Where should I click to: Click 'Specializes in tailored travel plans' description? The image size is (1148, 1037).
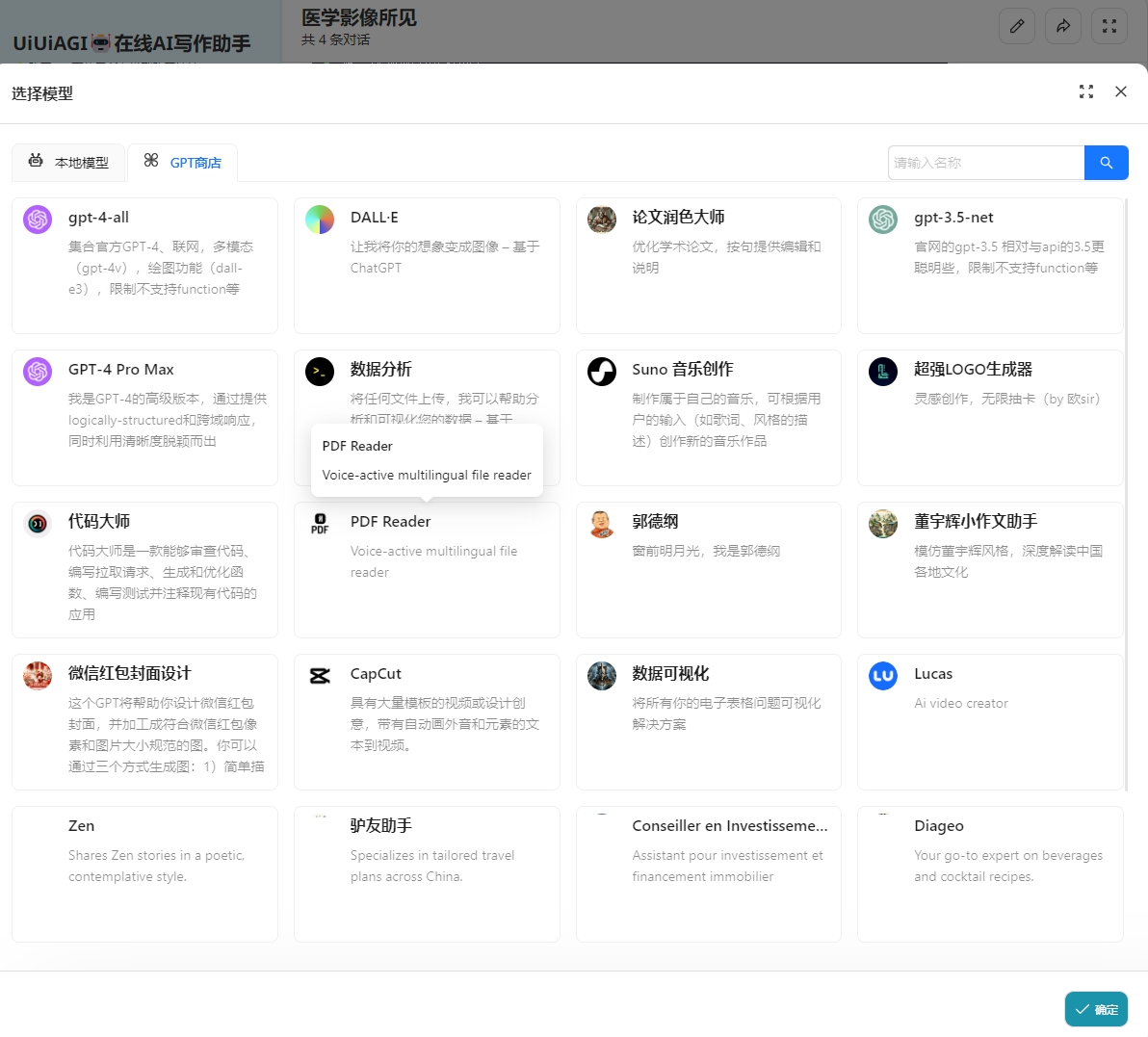tap(432, 866)
